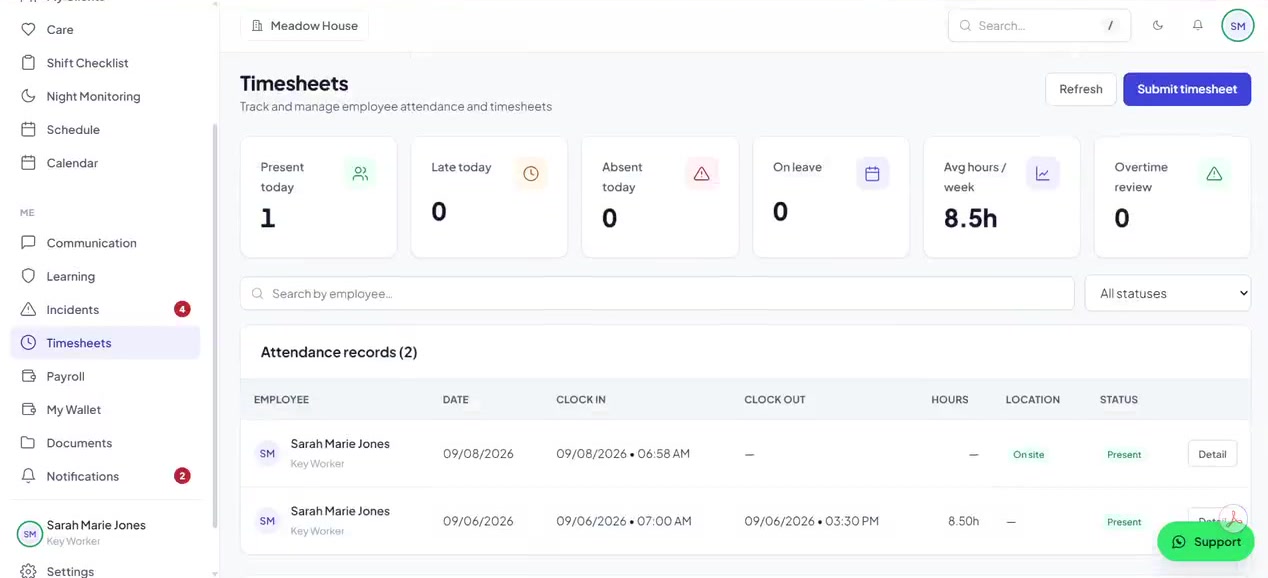Click the Schedule calendar icon

pos(28,130)
